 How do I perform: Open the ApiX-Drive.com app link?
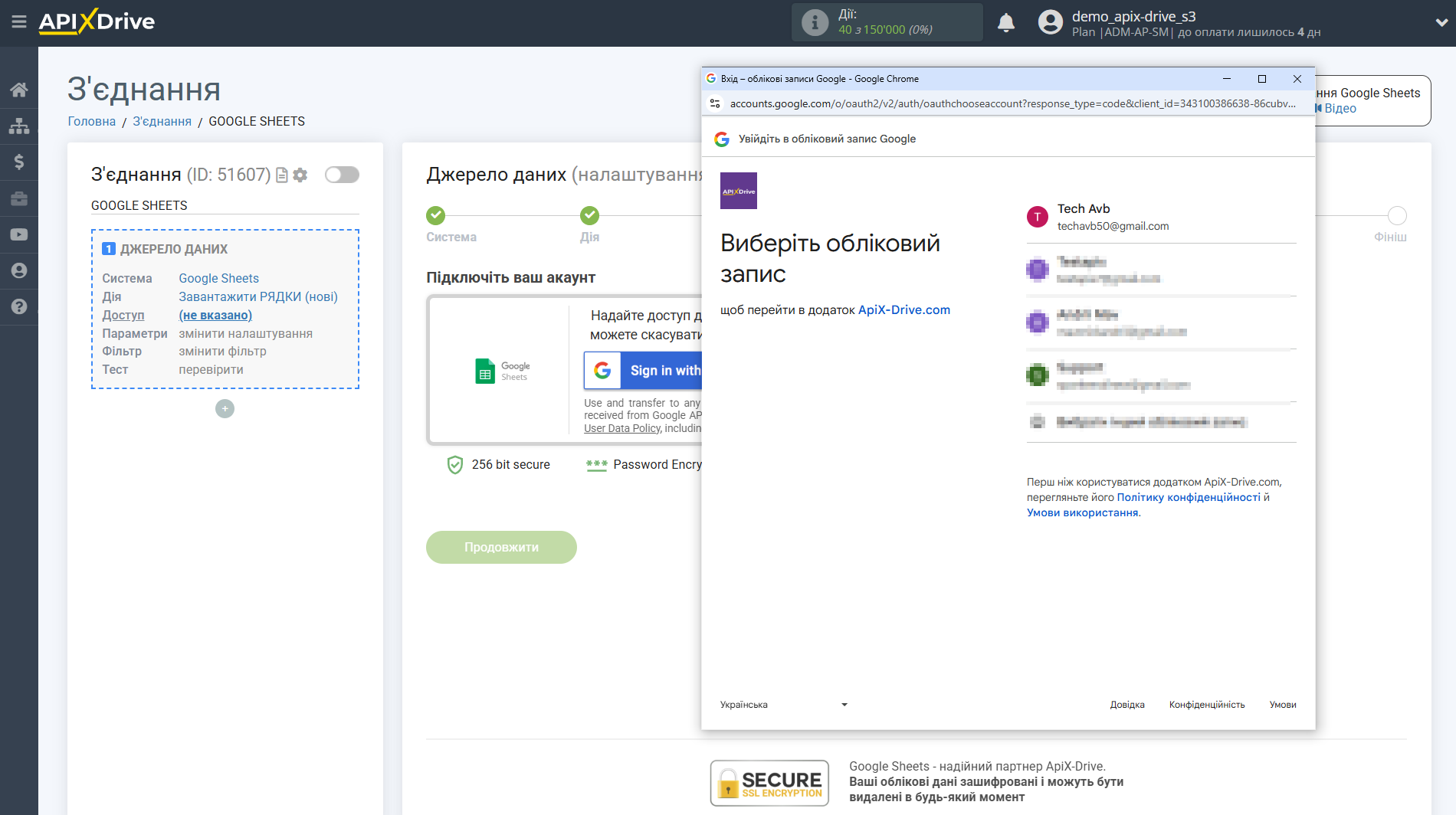904,309
